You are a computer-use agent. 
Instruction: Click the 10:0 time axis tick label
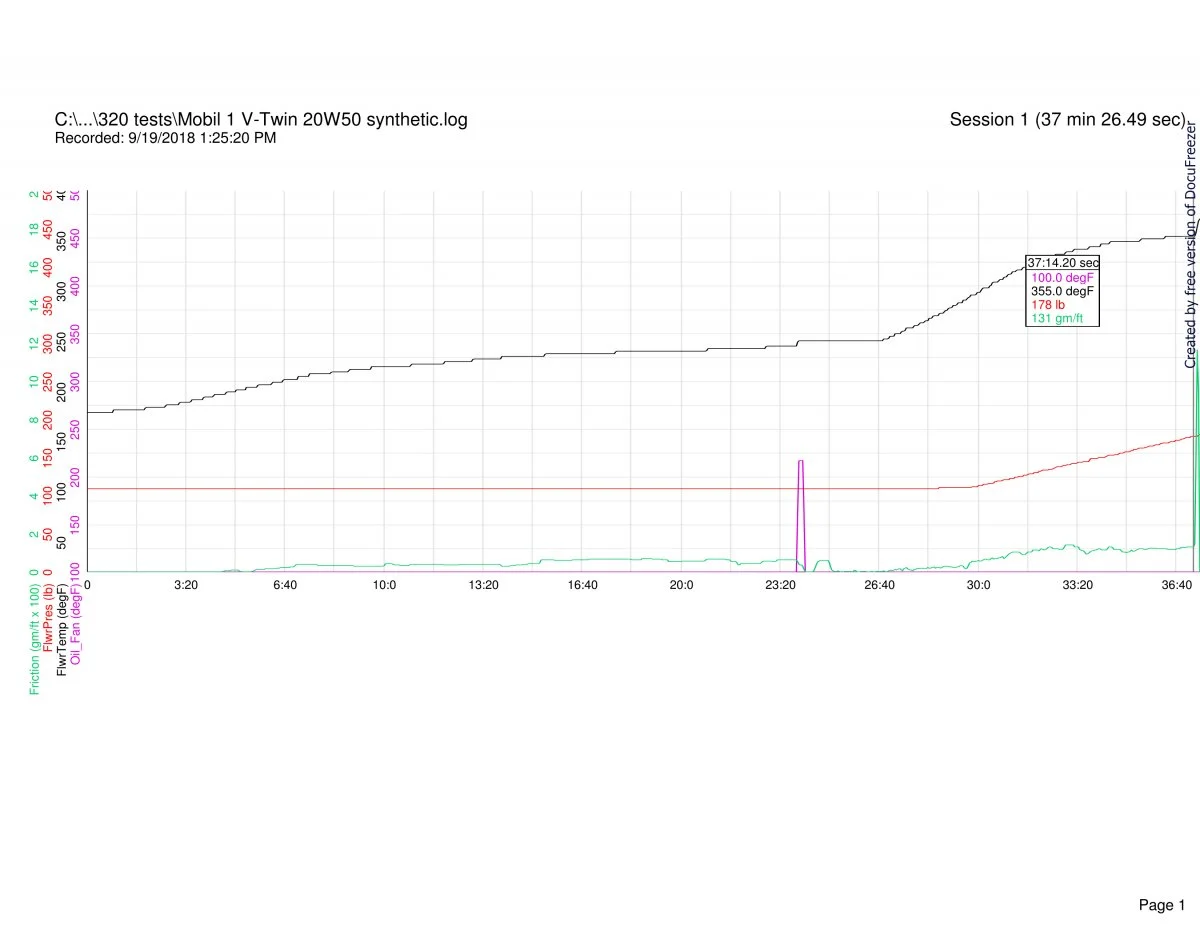384,584
